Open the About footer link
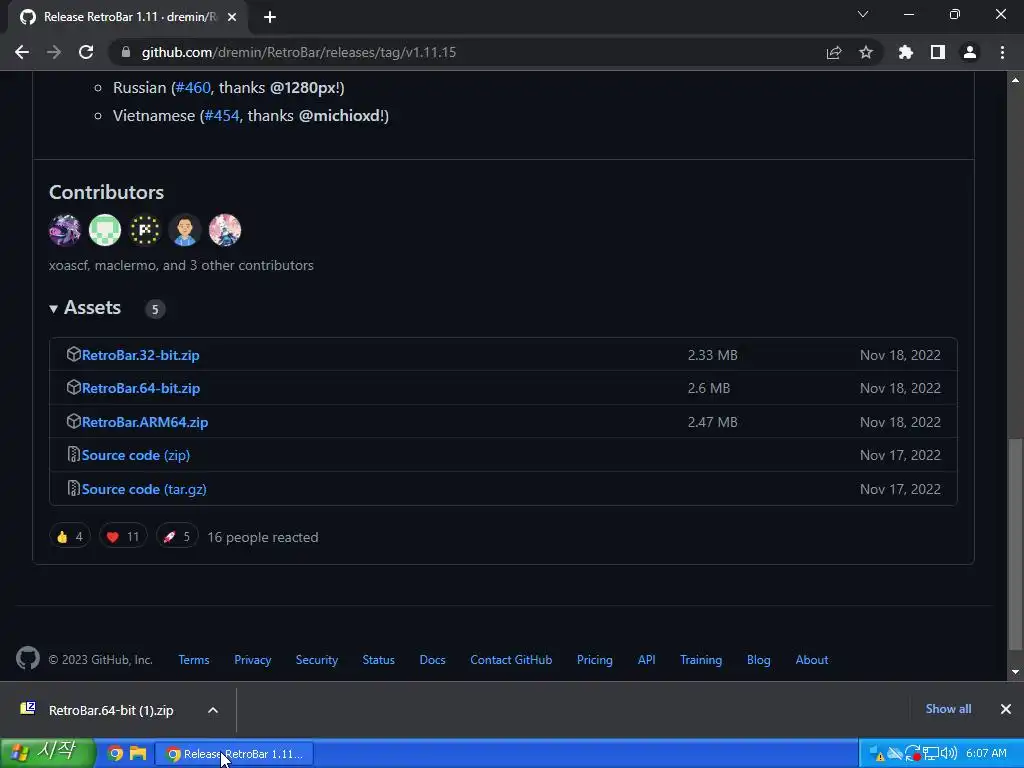This screenshot has width=1024, height=768. pyautogui.click(x=812, y=660)
